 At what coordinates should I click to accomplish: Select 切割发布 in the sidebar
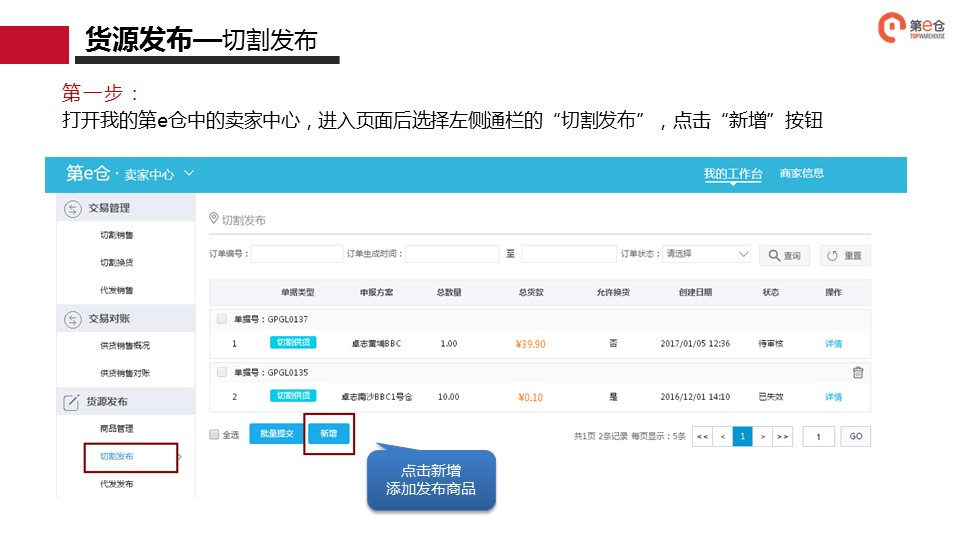coord(116,456)
